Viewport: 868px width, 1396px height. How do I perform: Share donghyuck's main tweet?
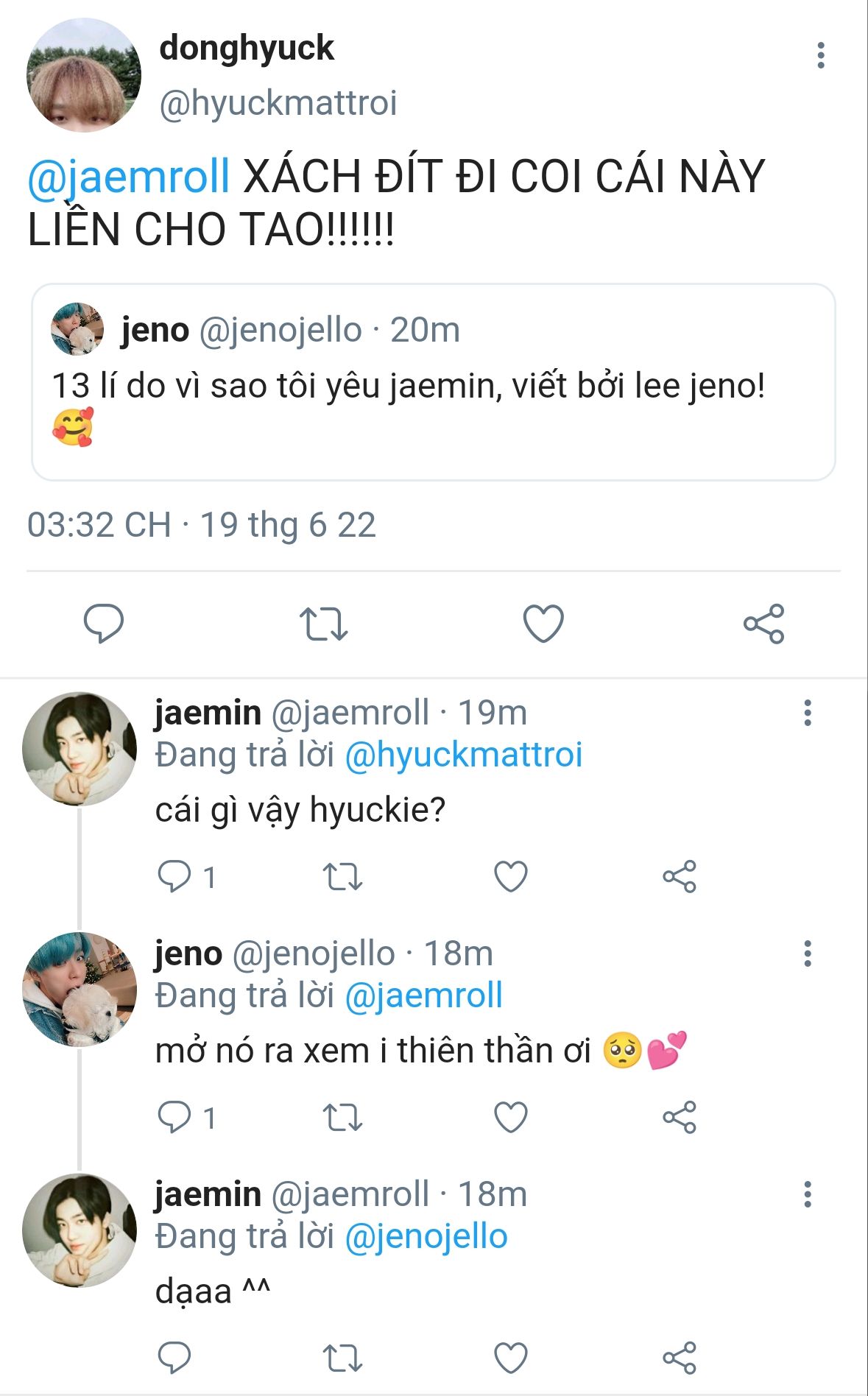tap(763, 624)
